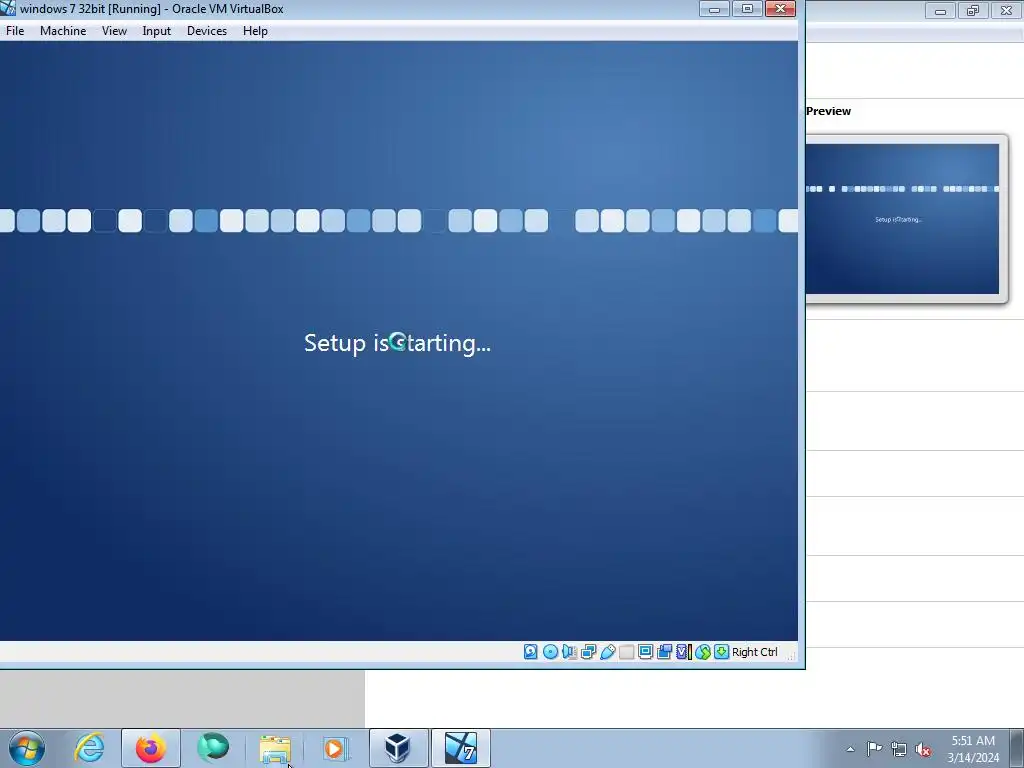Click the hard disk activity status icon
Image resolution: width=1024 pixels, height=768 pixels.
531,652
